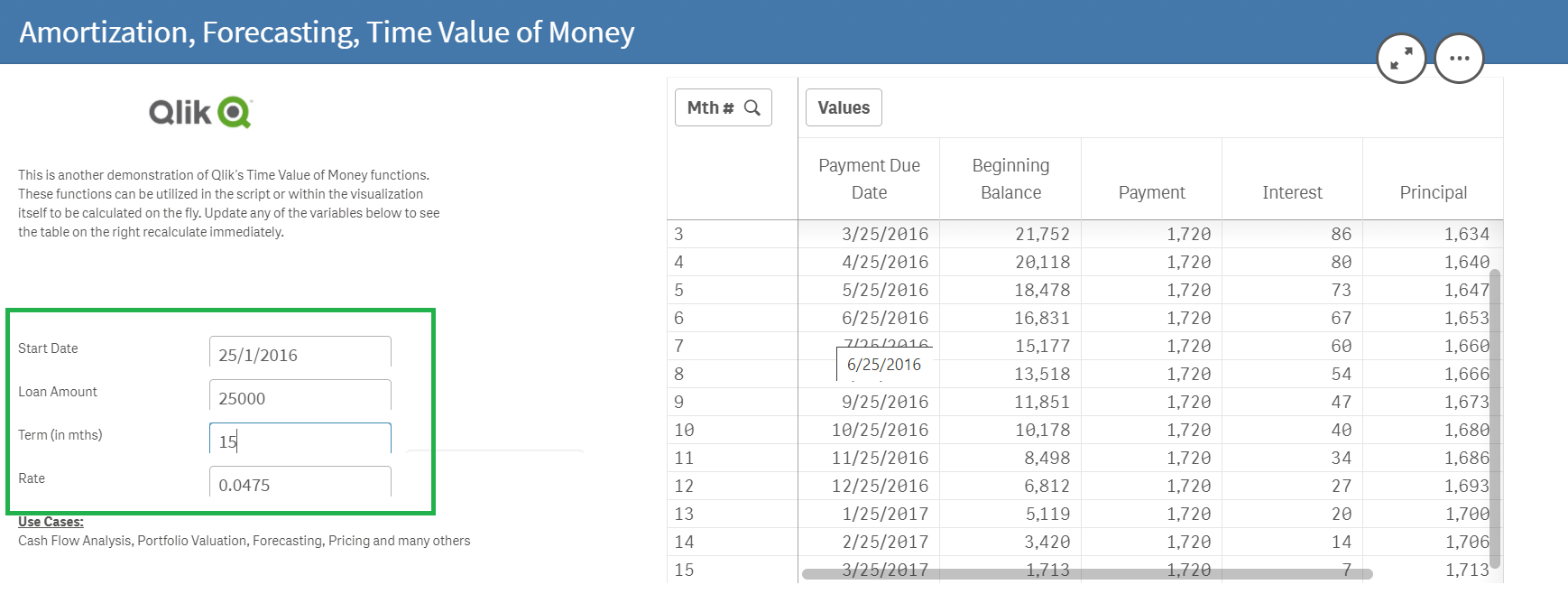Click the Values dimension button
Image resolution: width=1568 pixels, height=594 pixels.
tap(844, 107)
